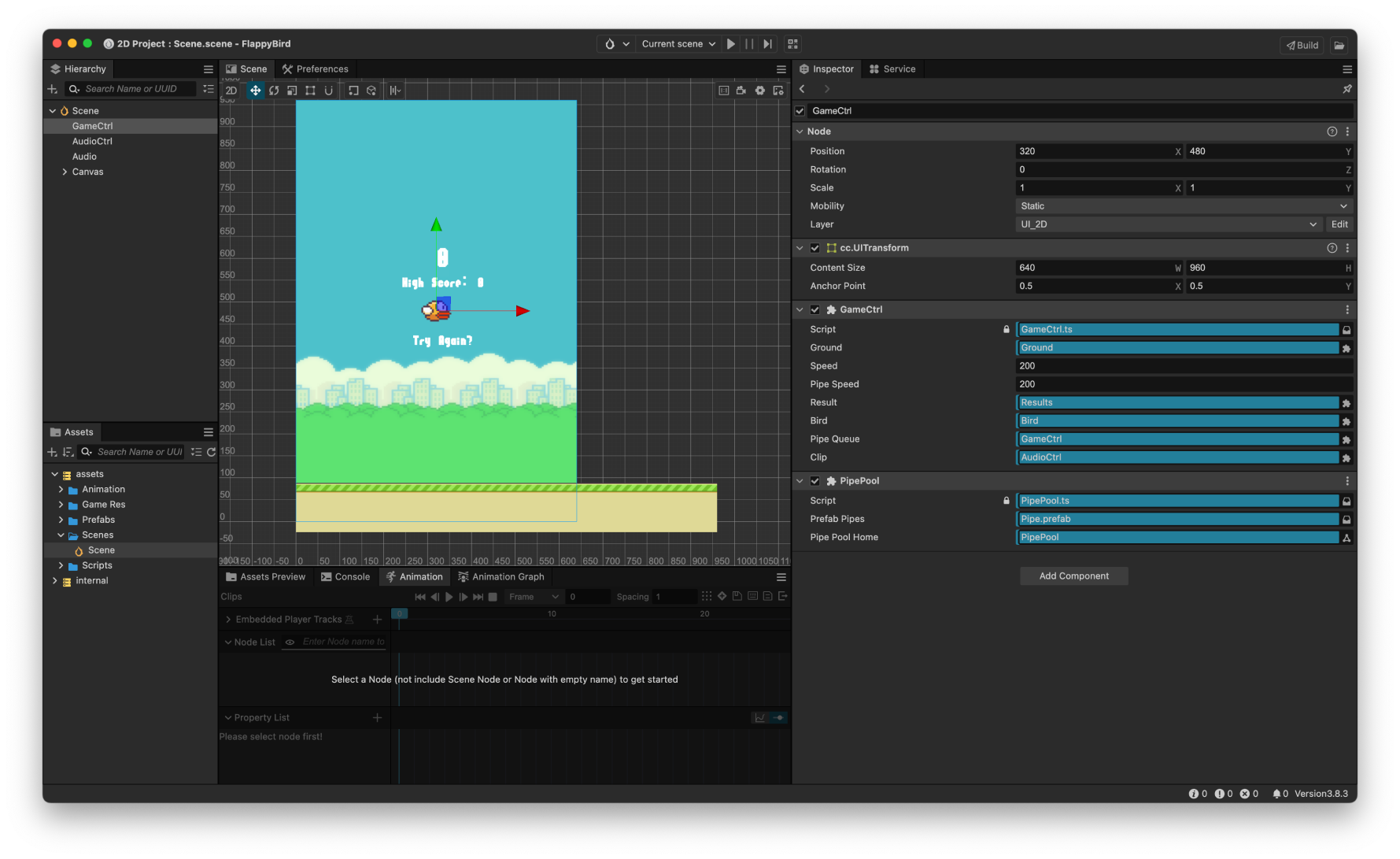Select the Move gizmo tool in scene toolbar
The height and width of the screenshot is (859, 1400).
point(255,91)
